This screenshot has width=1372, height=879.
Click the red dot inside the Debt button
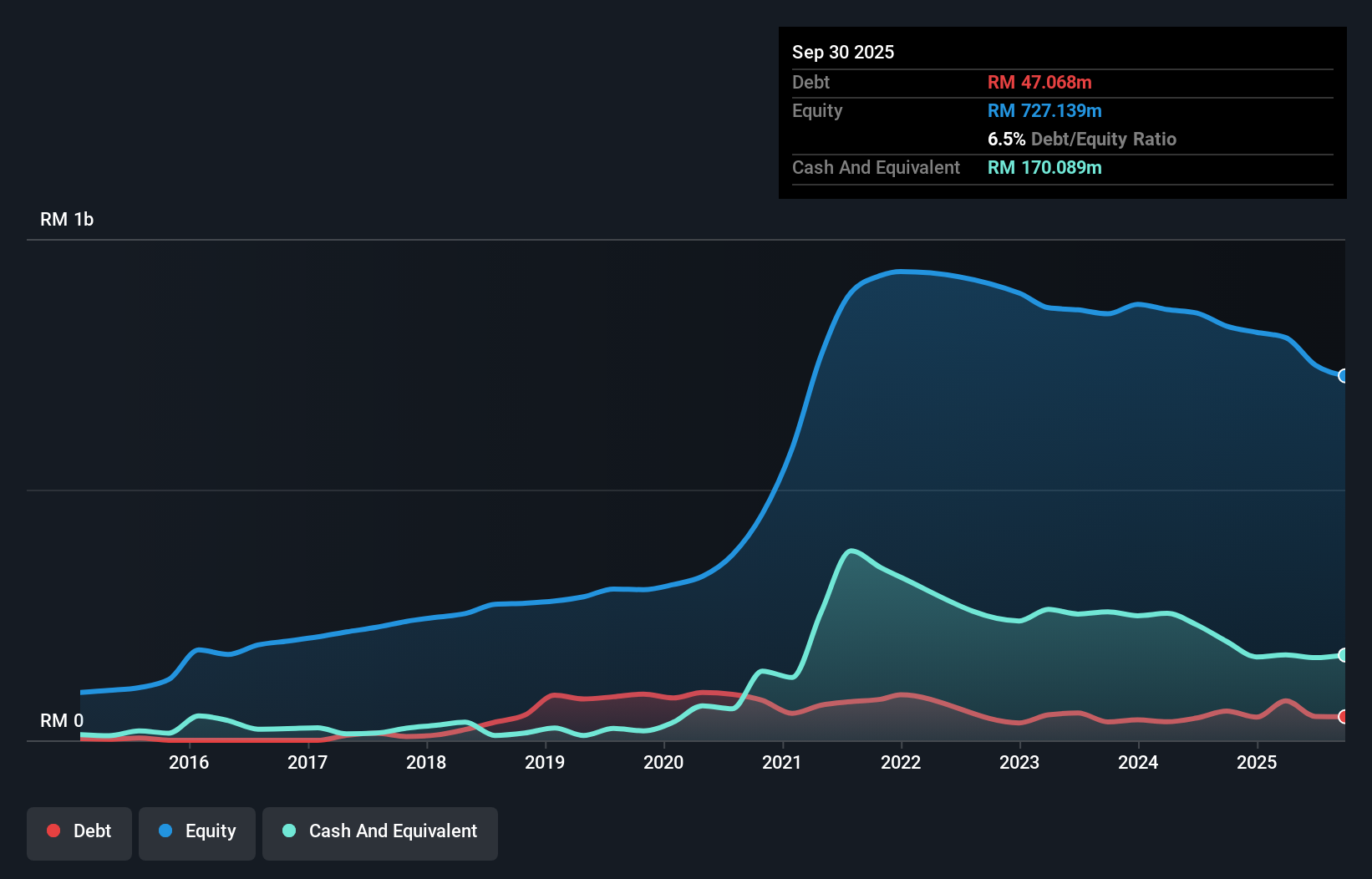(53, 831)
